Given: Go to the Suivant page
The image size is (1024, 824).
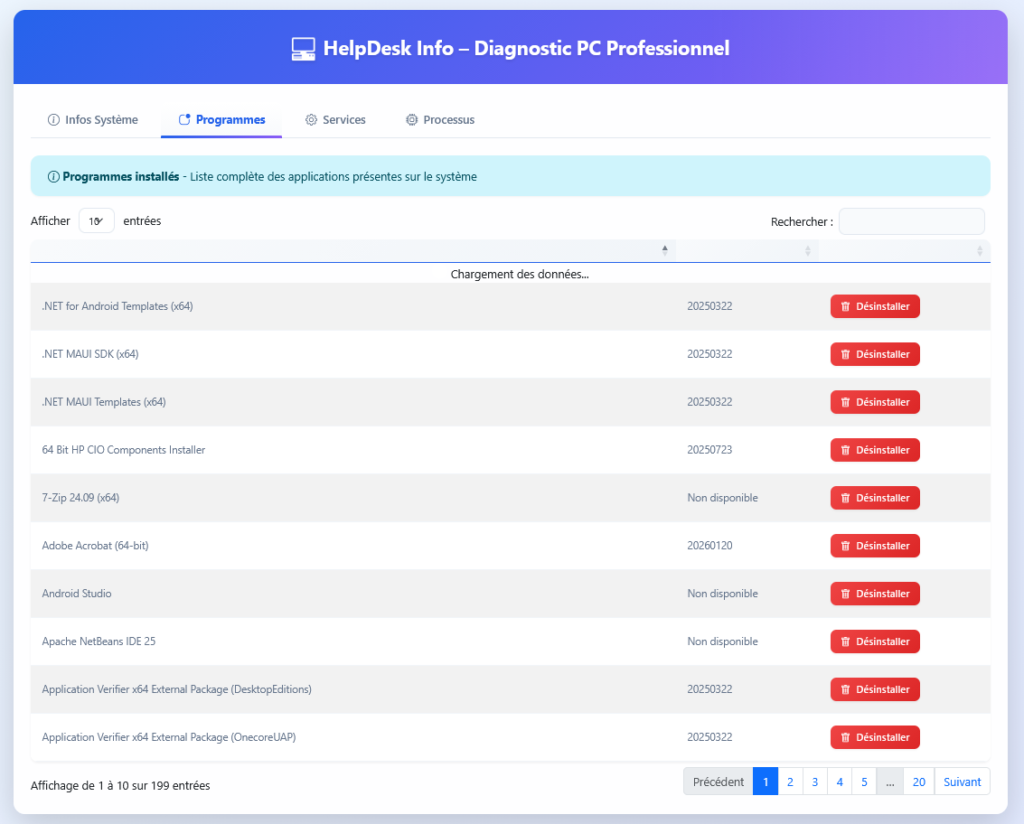Looking at the screenshot, I should [962, 782].
